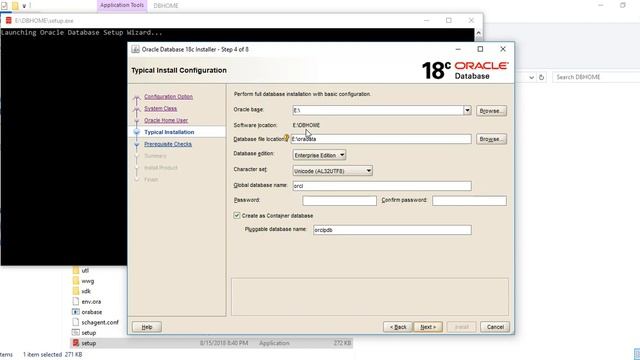The width and height of the screenshot is (640, 360).
Task: Click the hint icon beside Database file location
Action: tap(286, 138)
